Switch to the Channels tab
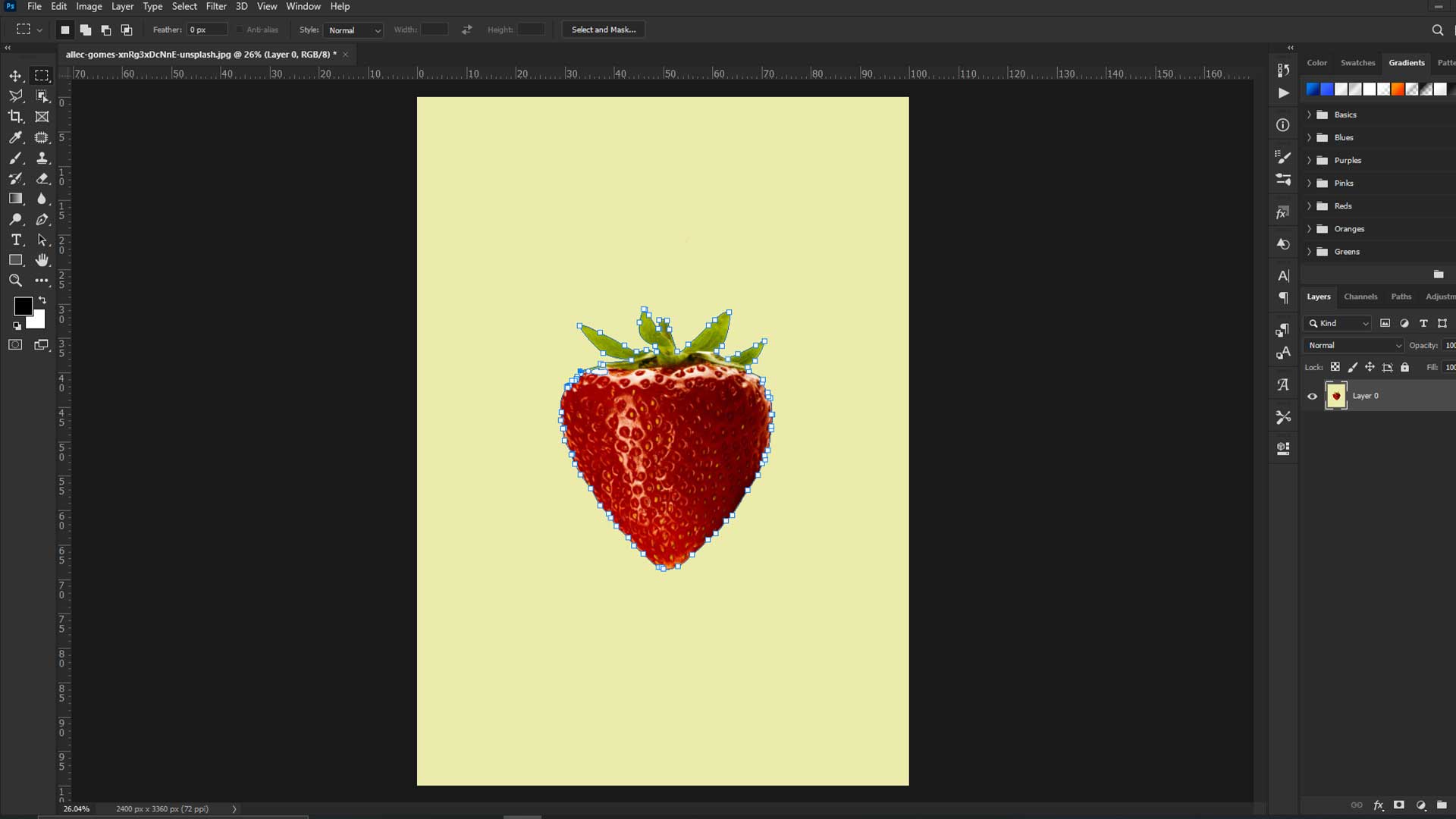Viewport: 1456px width, 819px height. tap(1360, 297)
